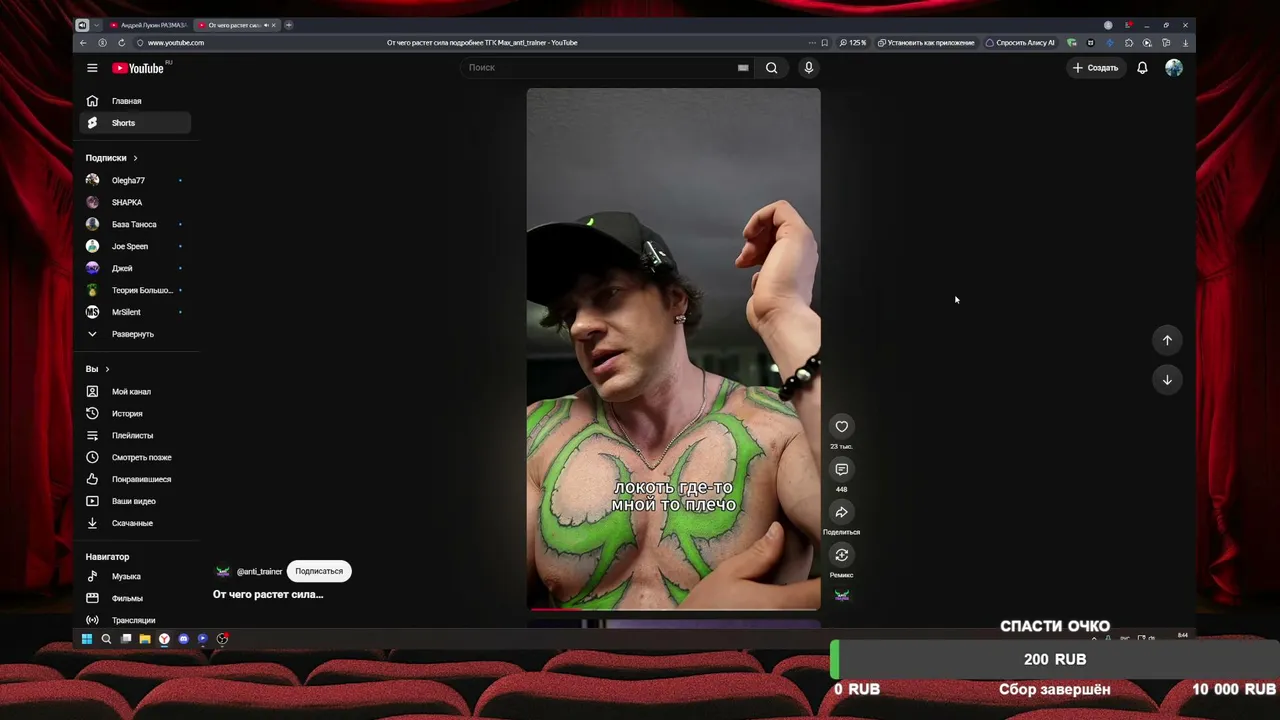Open the SHAPKA subscription channel
Image resolution: width=1280 pixels, height=720 pixels.
click(135, 203)
